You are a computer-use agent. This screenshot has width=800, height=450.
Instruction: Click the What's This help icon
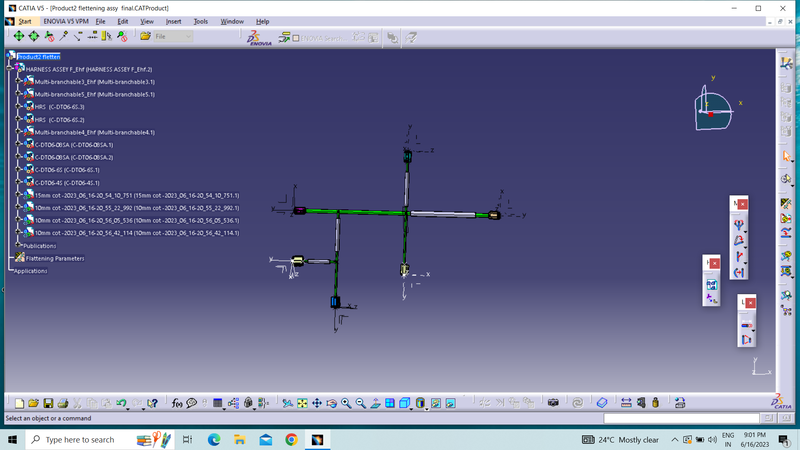(x=152, y=404)
